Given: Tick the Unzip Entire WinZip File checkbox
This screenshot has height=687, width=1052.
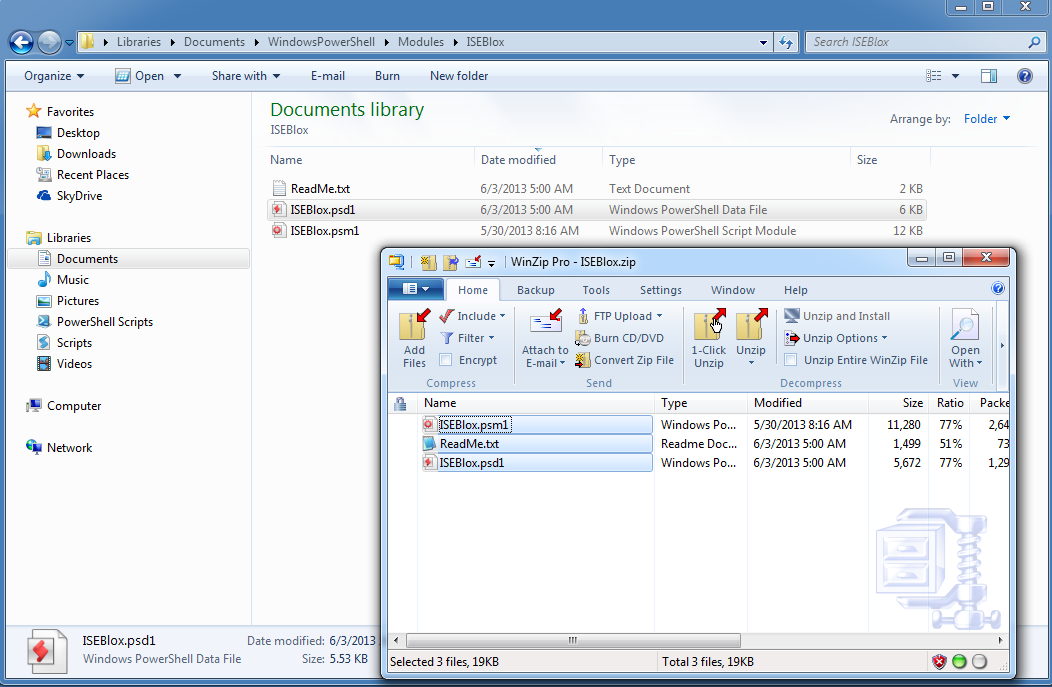Looking at the screenshot, I should (x=791, y=360).
